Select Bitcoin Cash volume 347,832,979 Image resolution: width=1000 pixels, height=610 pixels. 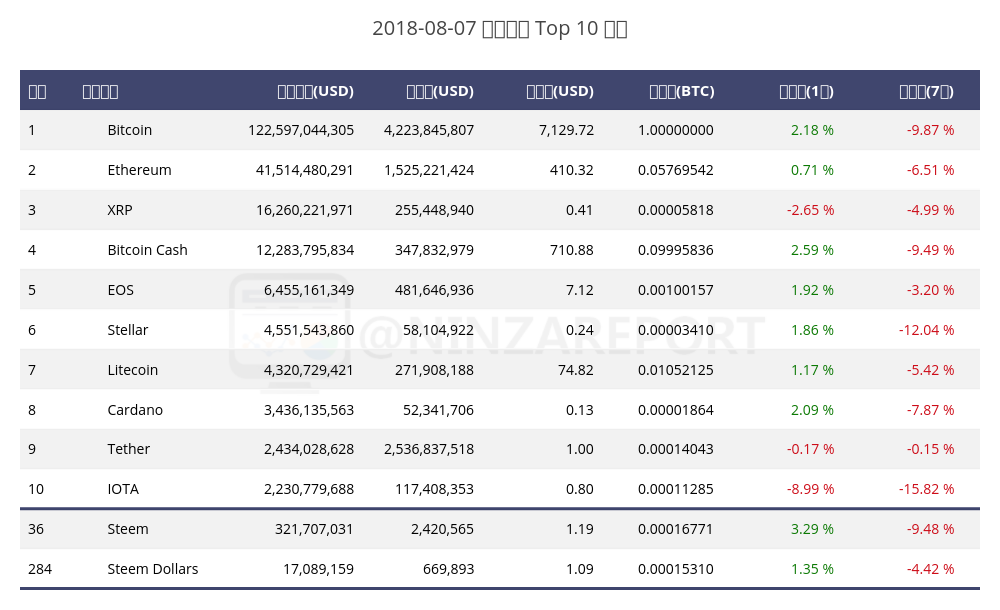click(x=434, y=250)
